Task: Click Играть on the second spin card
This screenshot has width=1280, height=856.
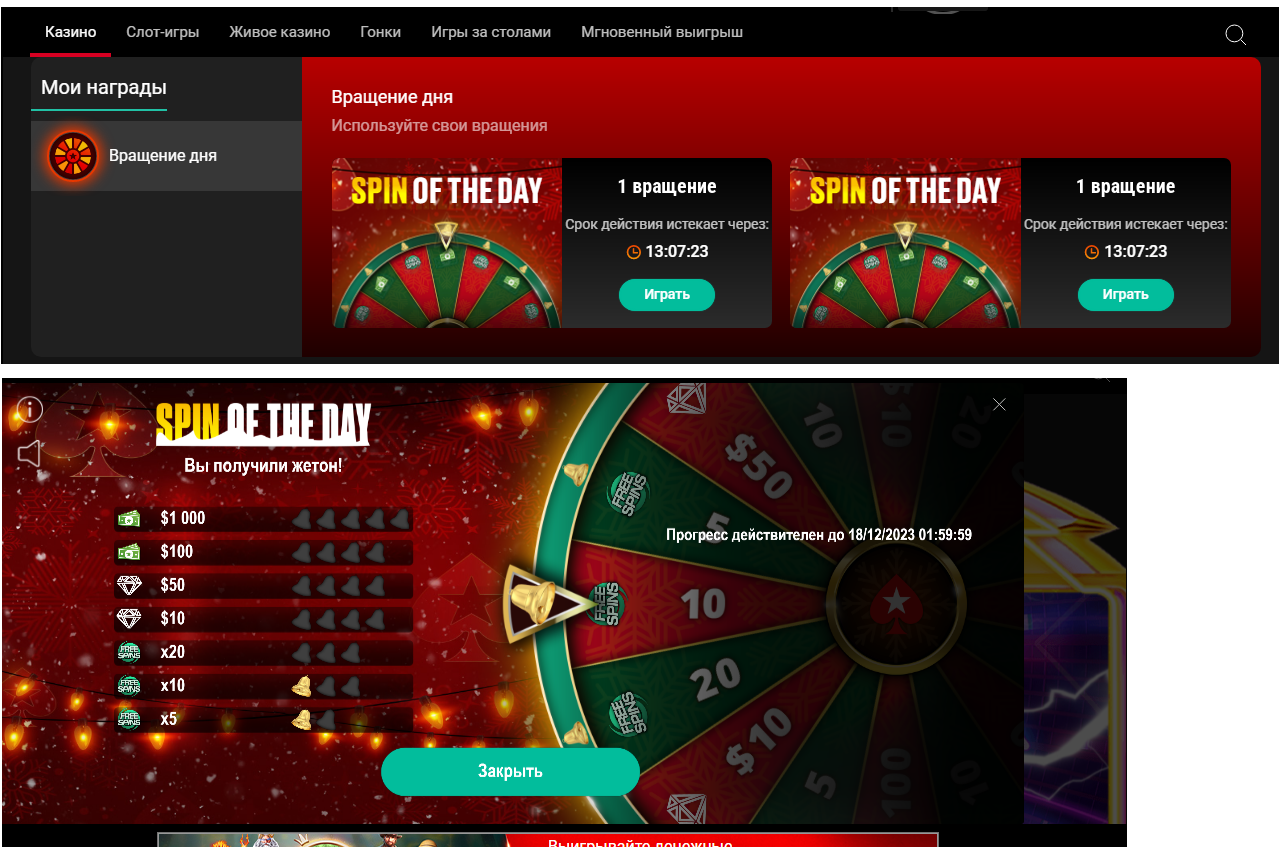Action: (1126, 295)
